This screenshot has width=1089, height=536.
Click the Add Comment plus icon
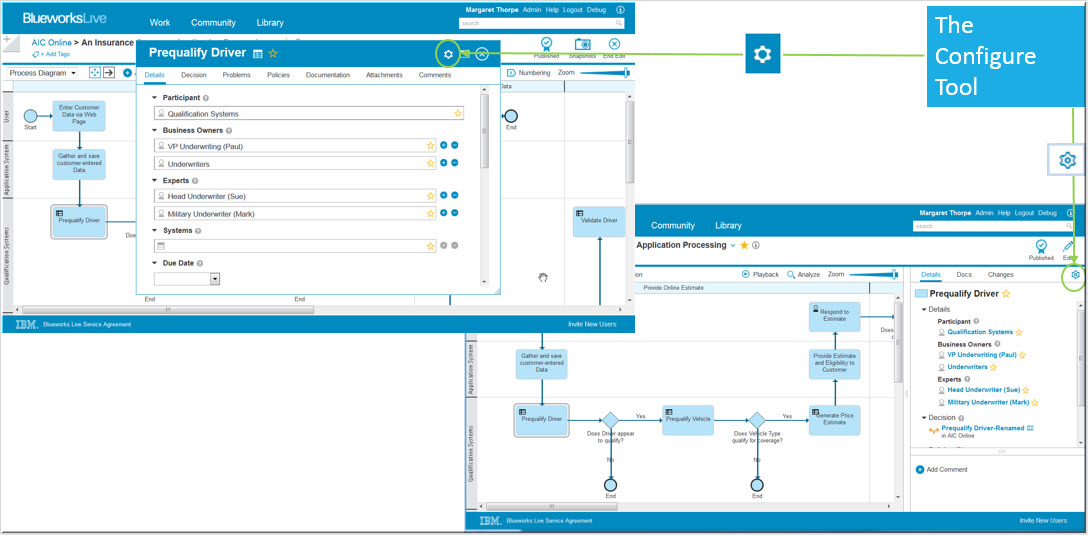tap(920, 470)
